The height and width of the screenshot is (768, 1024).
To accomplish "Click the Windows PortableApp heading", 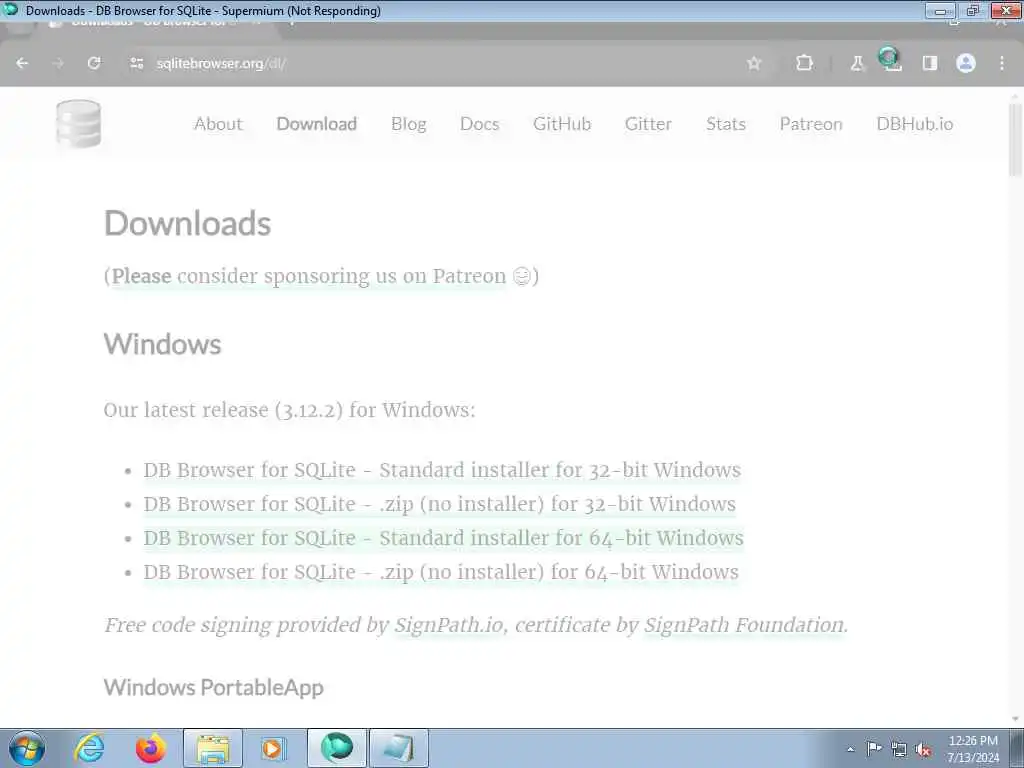I will pos(214,688).
